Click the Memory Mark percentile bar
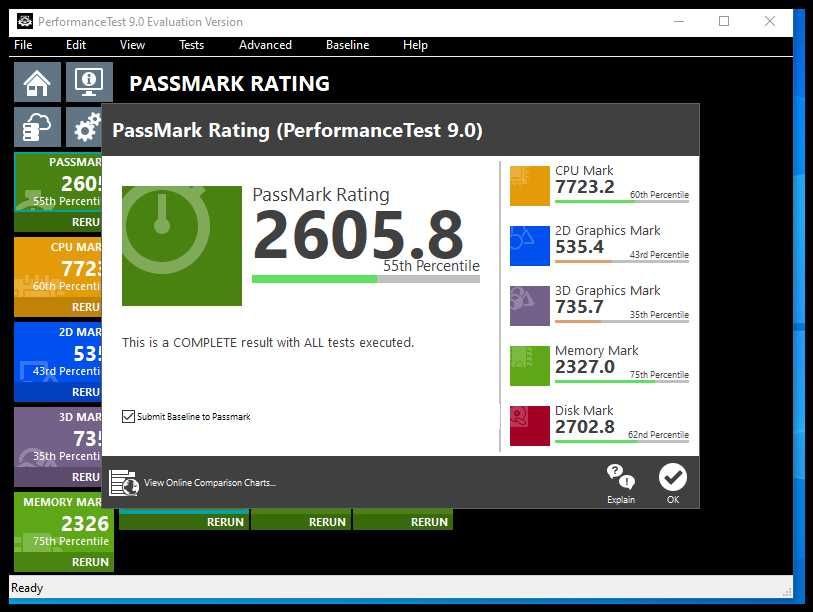The image size is (813, 612). (x=622, y=381)
